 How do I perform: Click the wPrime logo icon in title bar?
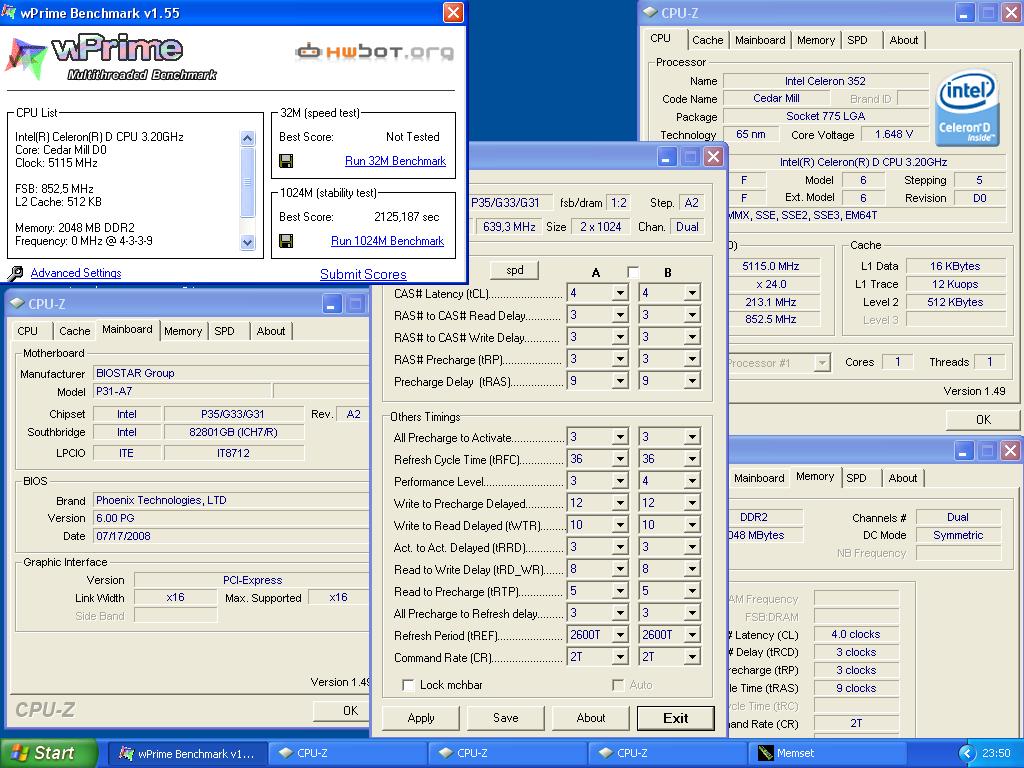(9, 12)
